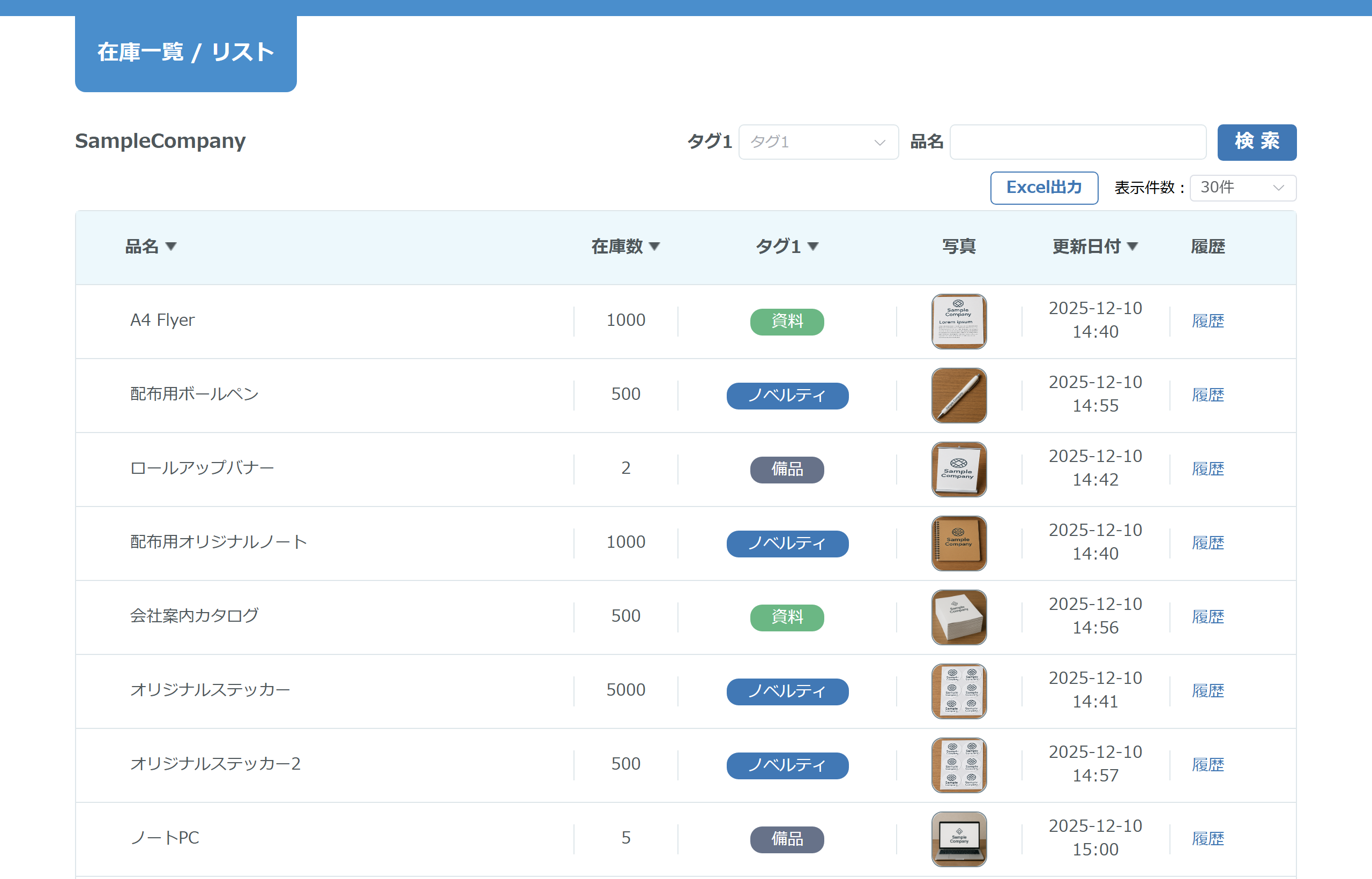
Task: Open 履歴 link for ロールアップバナー
Action: pyautogui.click(x=1207, y=469)
